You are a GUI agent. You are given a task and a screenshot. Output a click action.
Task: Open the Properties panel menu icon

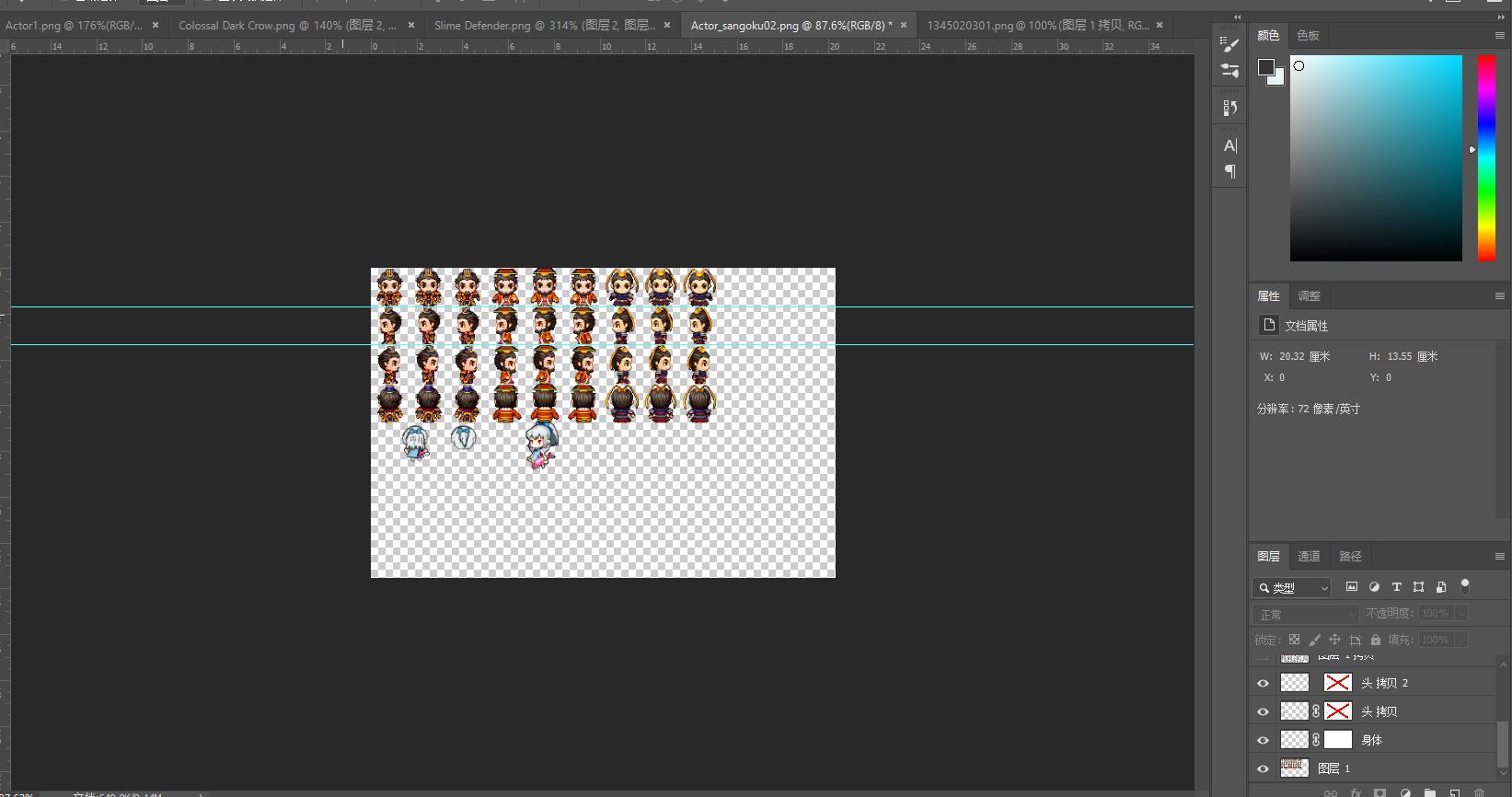coord(1499,295)
